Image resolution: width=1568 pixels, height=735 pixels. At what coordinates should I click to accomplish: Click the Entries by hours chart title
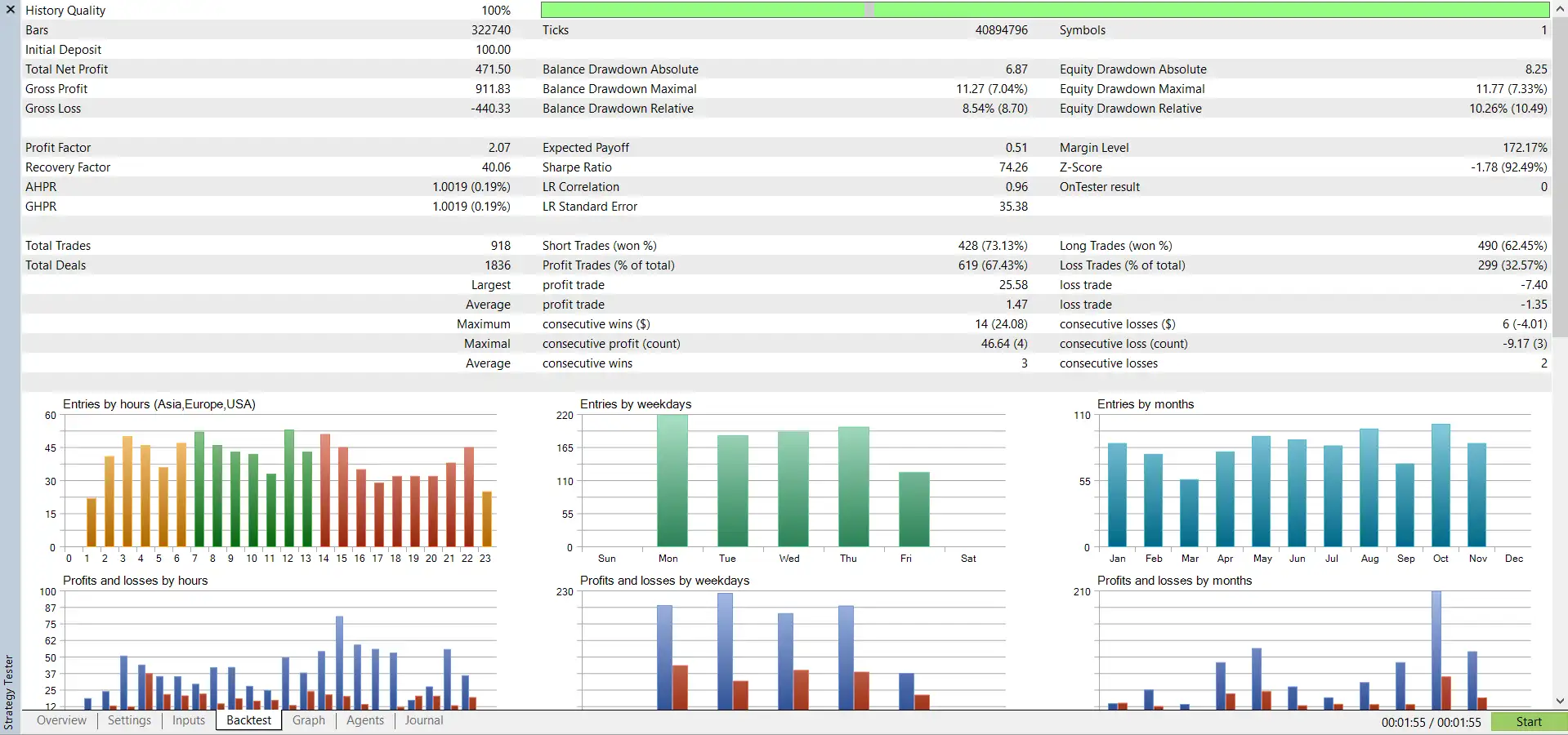[159, 404]
